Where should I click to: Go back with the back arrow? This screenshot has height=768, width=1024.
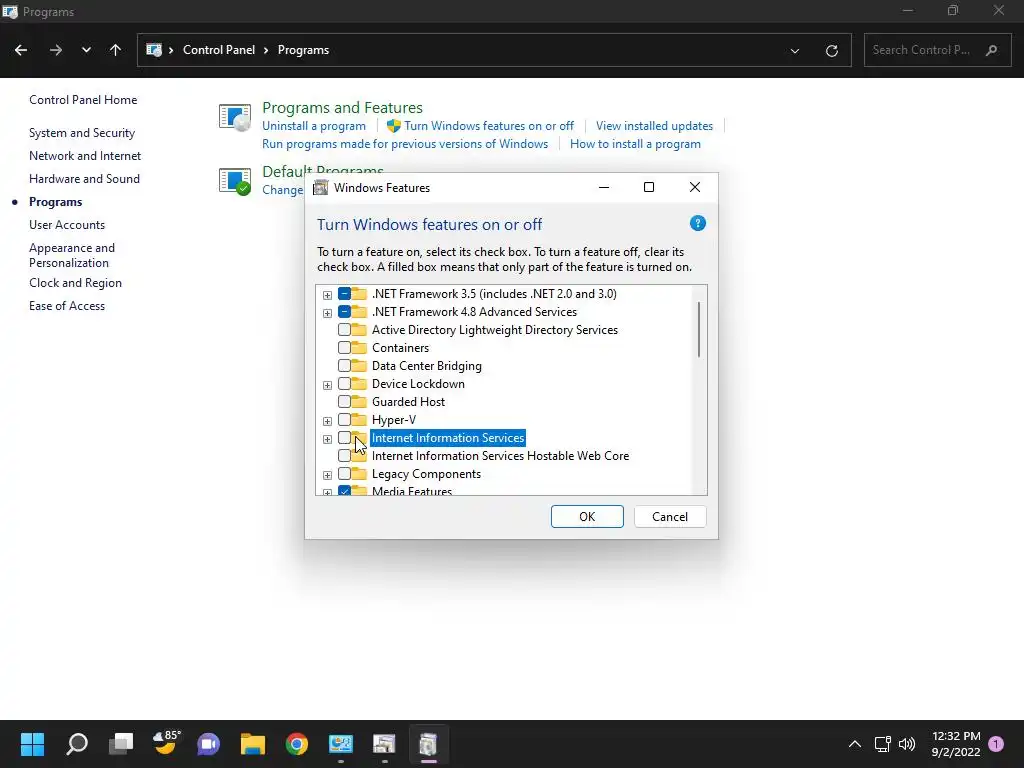pos(21,50)
